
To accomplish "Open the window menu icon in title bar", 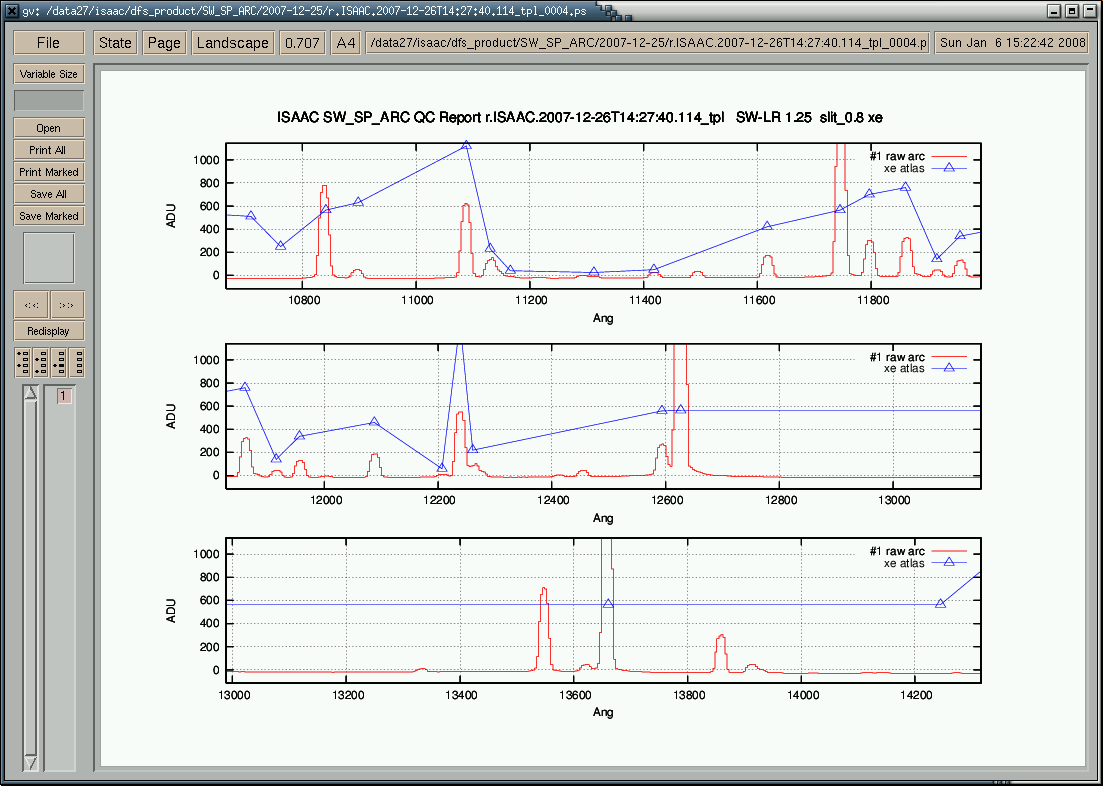I will point(11,11).
